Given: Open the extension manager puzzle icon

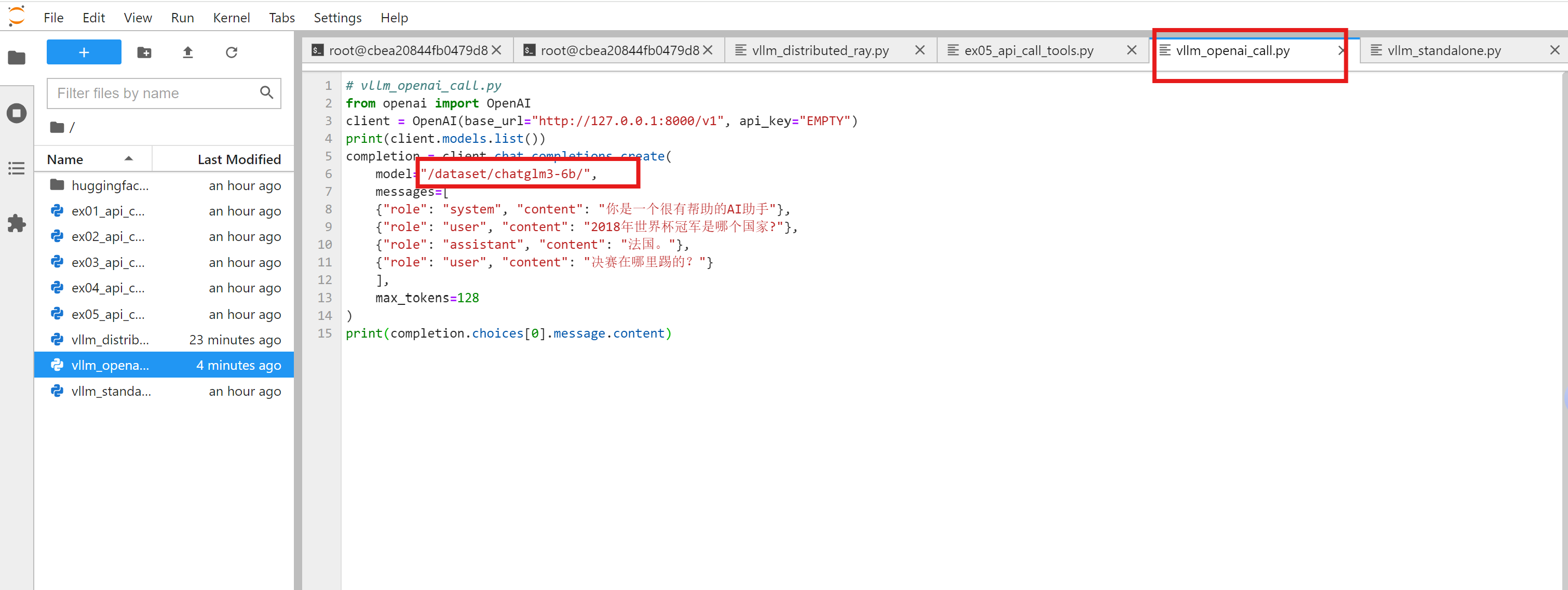Looking at the screenshot, I should point(17,223).
